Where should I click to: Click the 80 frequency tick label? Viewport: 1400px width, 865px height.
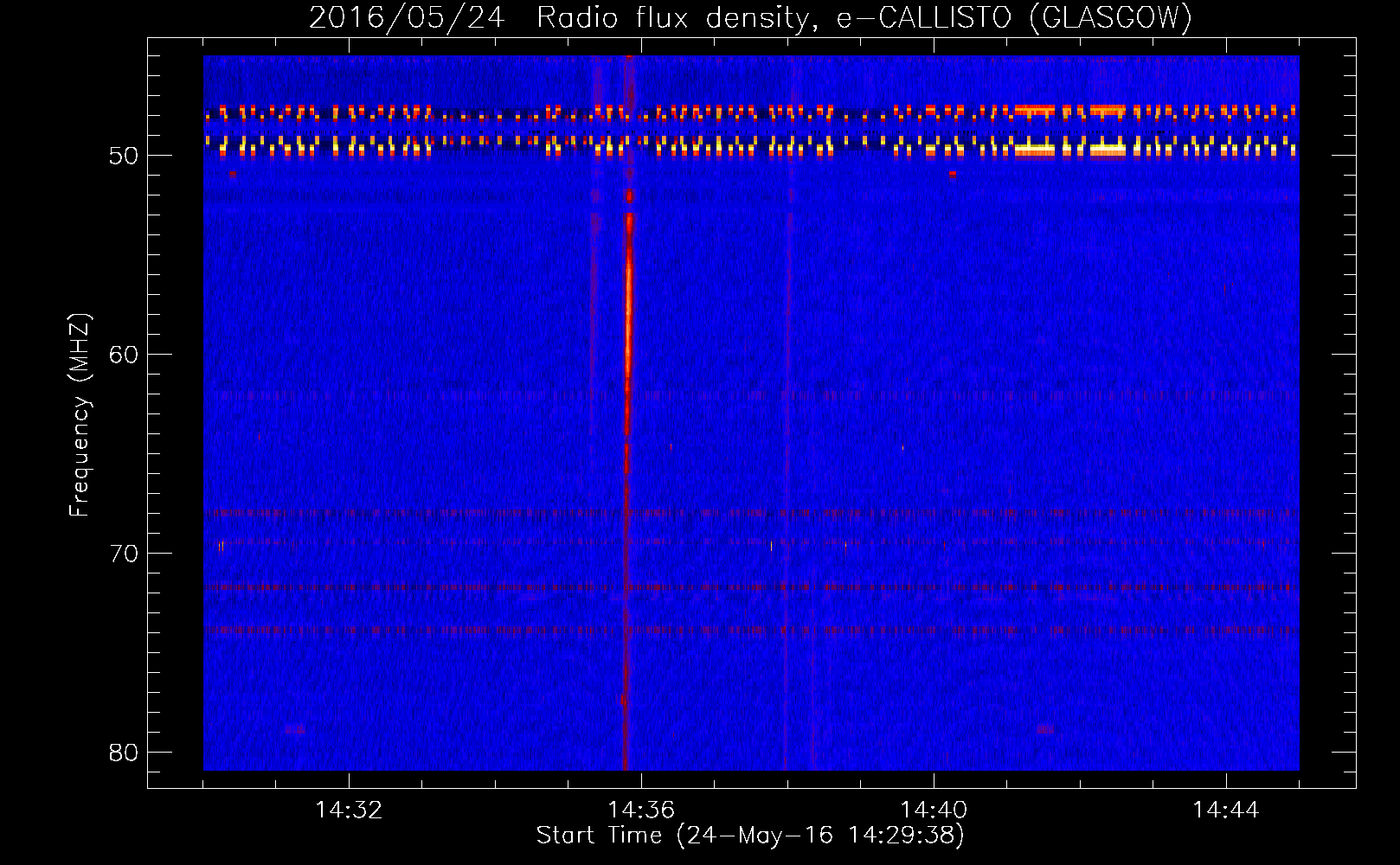pos(124,753)
